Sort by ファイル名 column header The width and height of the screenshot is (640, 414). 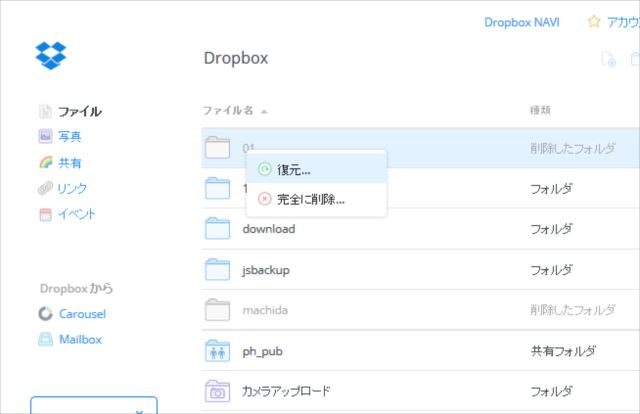(x=228, y=111)
